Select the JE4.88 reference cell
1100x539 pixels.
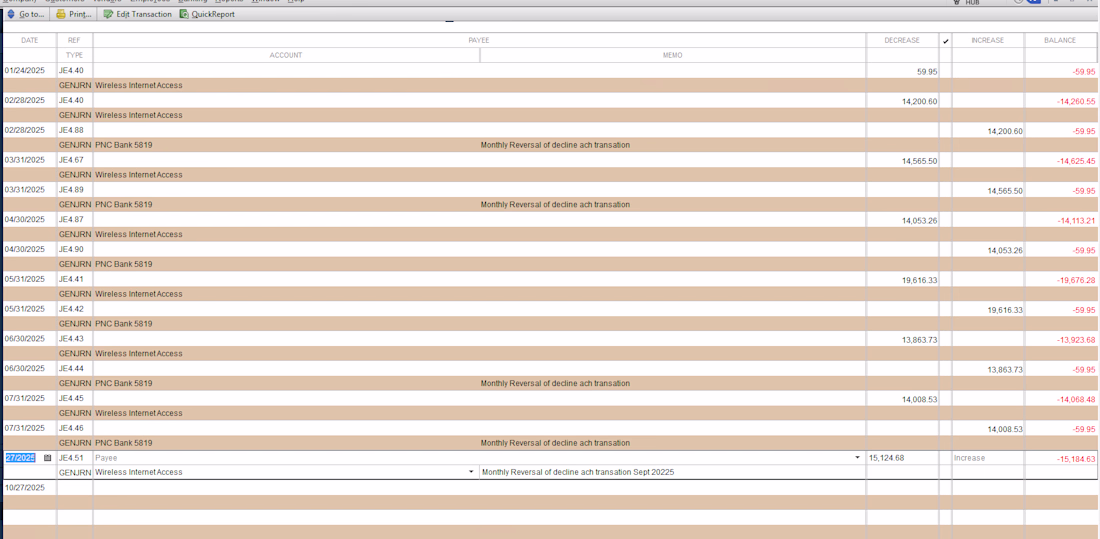coord(71,130)
